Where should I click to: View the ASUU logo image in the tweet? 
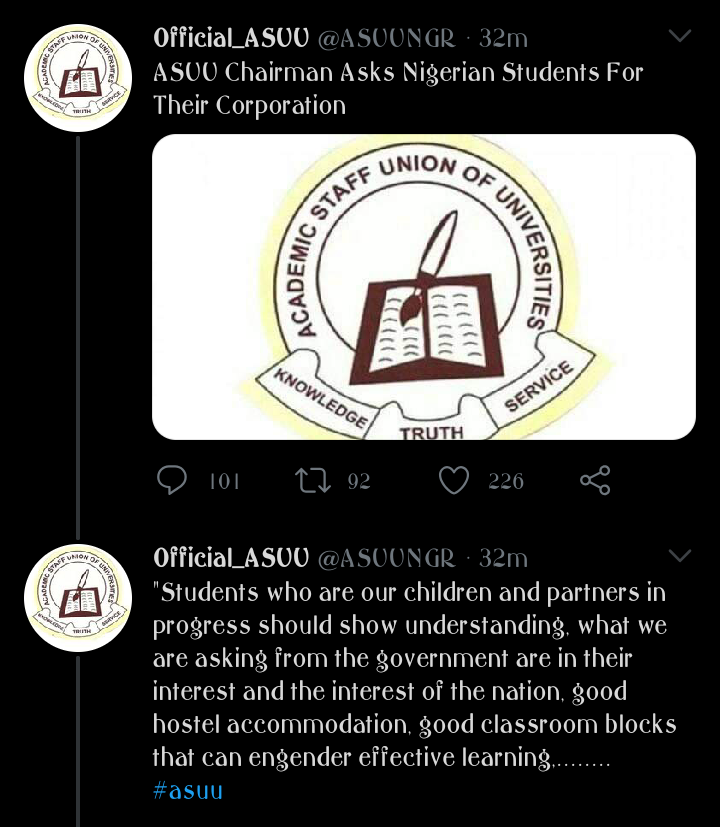(424, 287)
